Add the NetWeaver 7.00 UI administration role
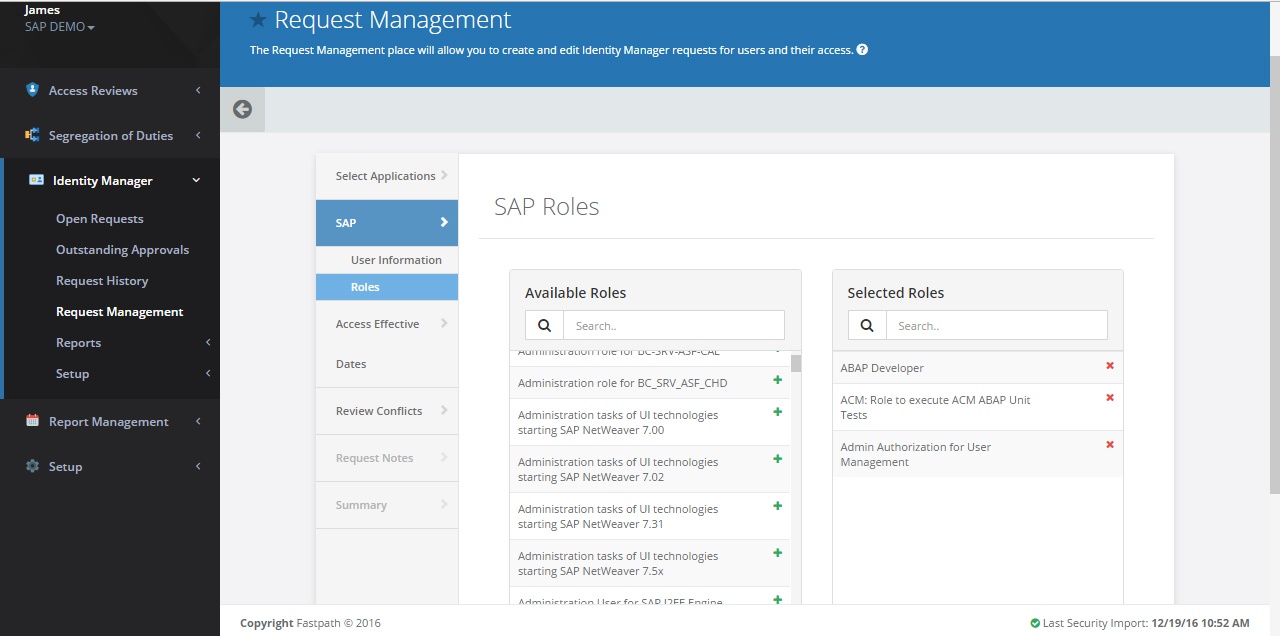The height and width of the screenshot is (636, 1280). [x=777, y=412]
